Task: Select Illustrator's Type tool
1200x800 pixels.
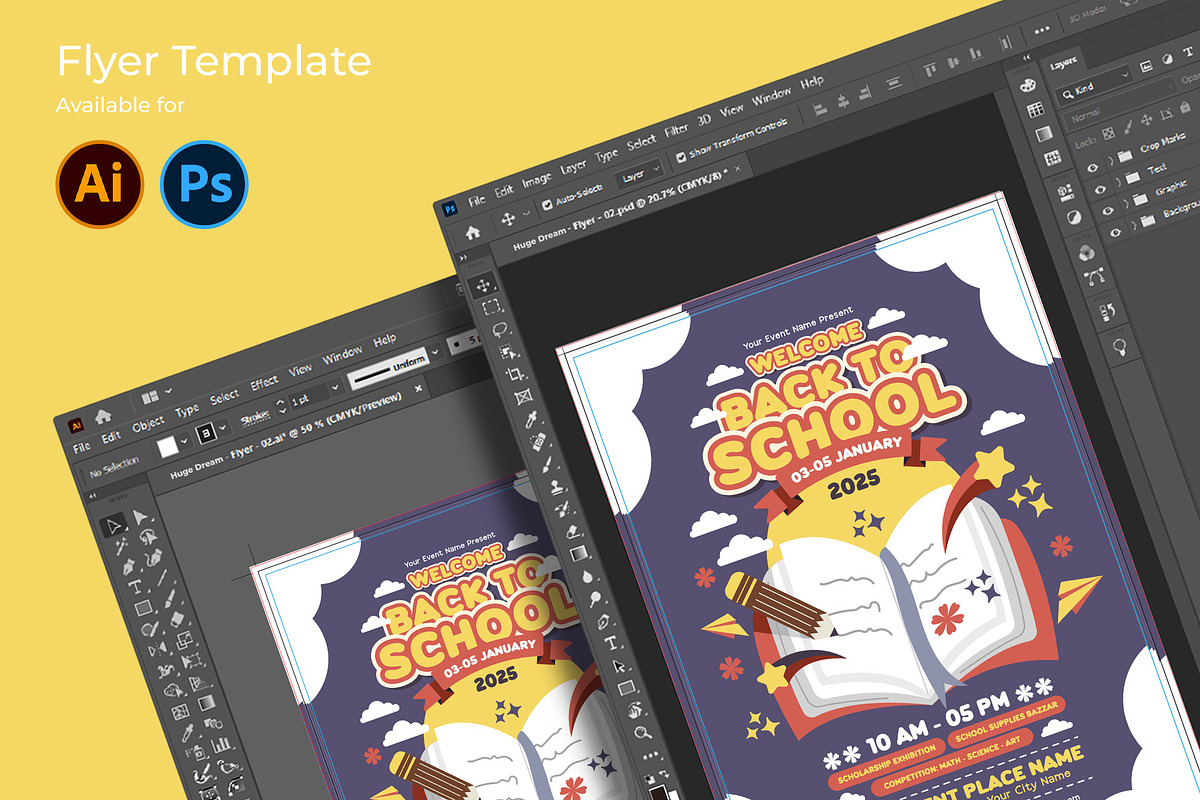Action: (134, 587)
